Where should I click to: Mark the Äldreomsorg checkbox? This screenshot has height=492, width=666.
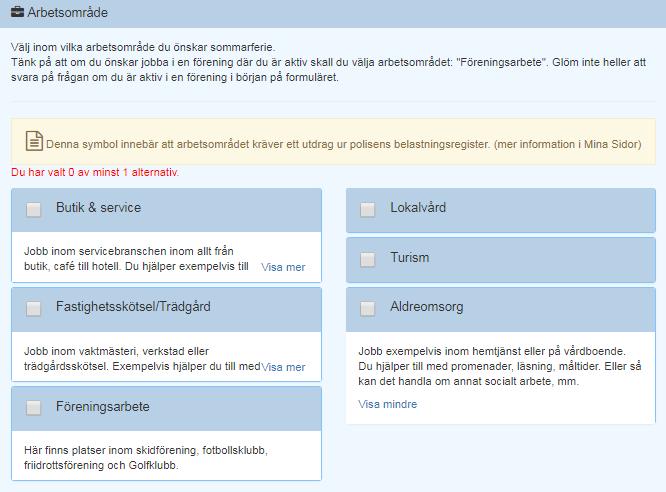368,309
